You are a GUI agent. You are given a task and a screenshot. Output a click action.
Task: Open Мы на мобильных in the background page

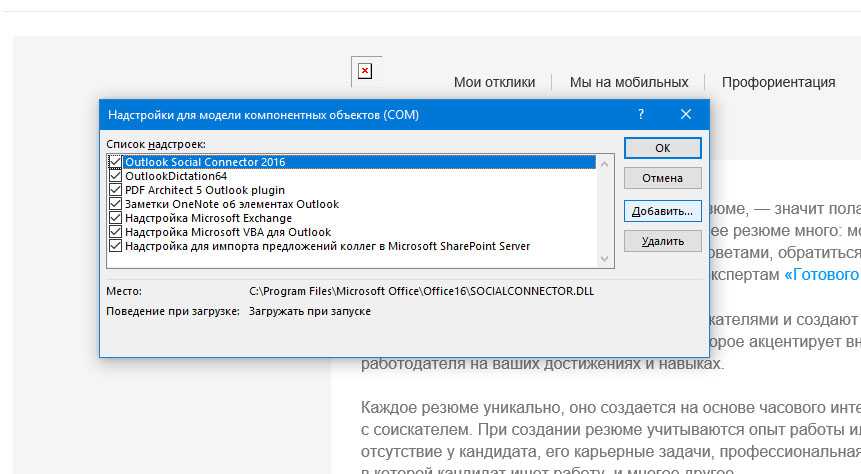[629, 82]
